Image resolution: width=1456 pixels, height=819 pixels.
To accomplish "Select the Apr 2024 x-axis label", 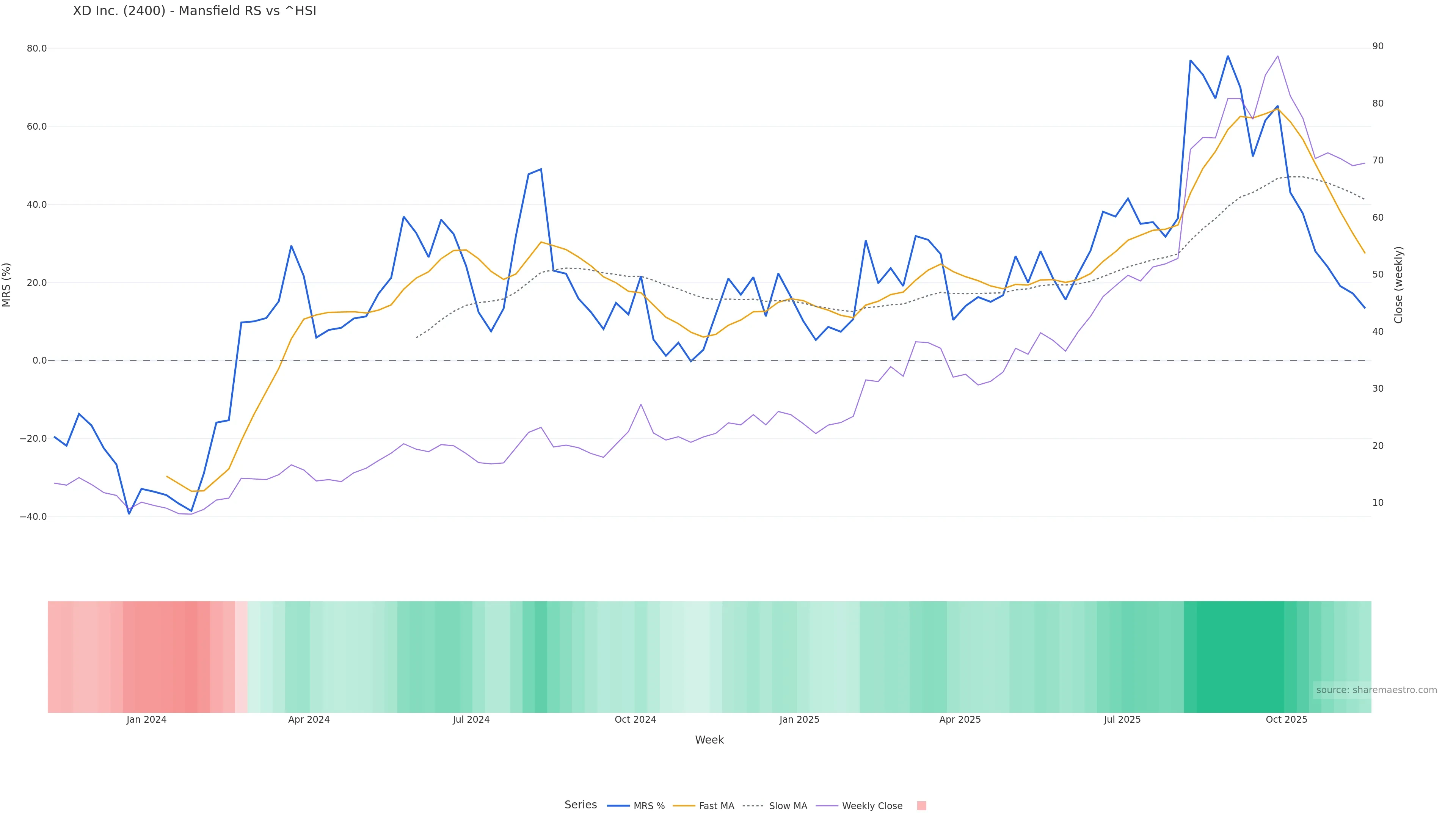I will [x=309, y=720].
